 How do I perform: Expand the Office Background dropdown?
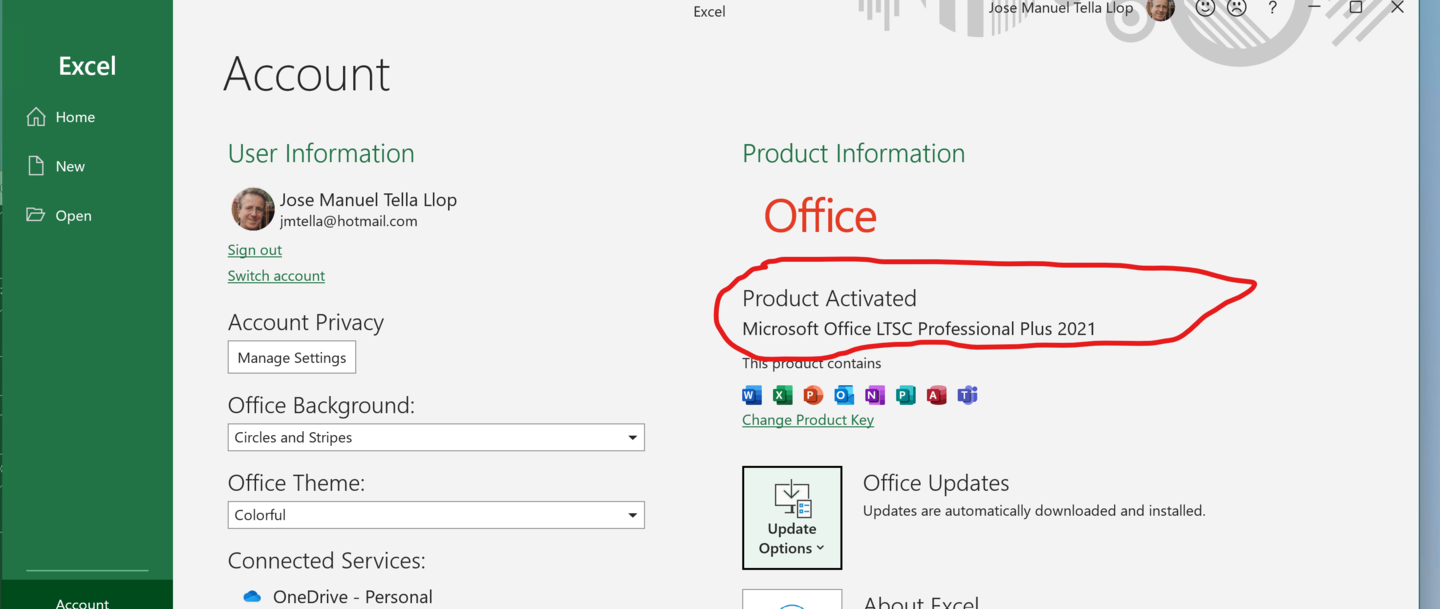click(x=632, y=438)
